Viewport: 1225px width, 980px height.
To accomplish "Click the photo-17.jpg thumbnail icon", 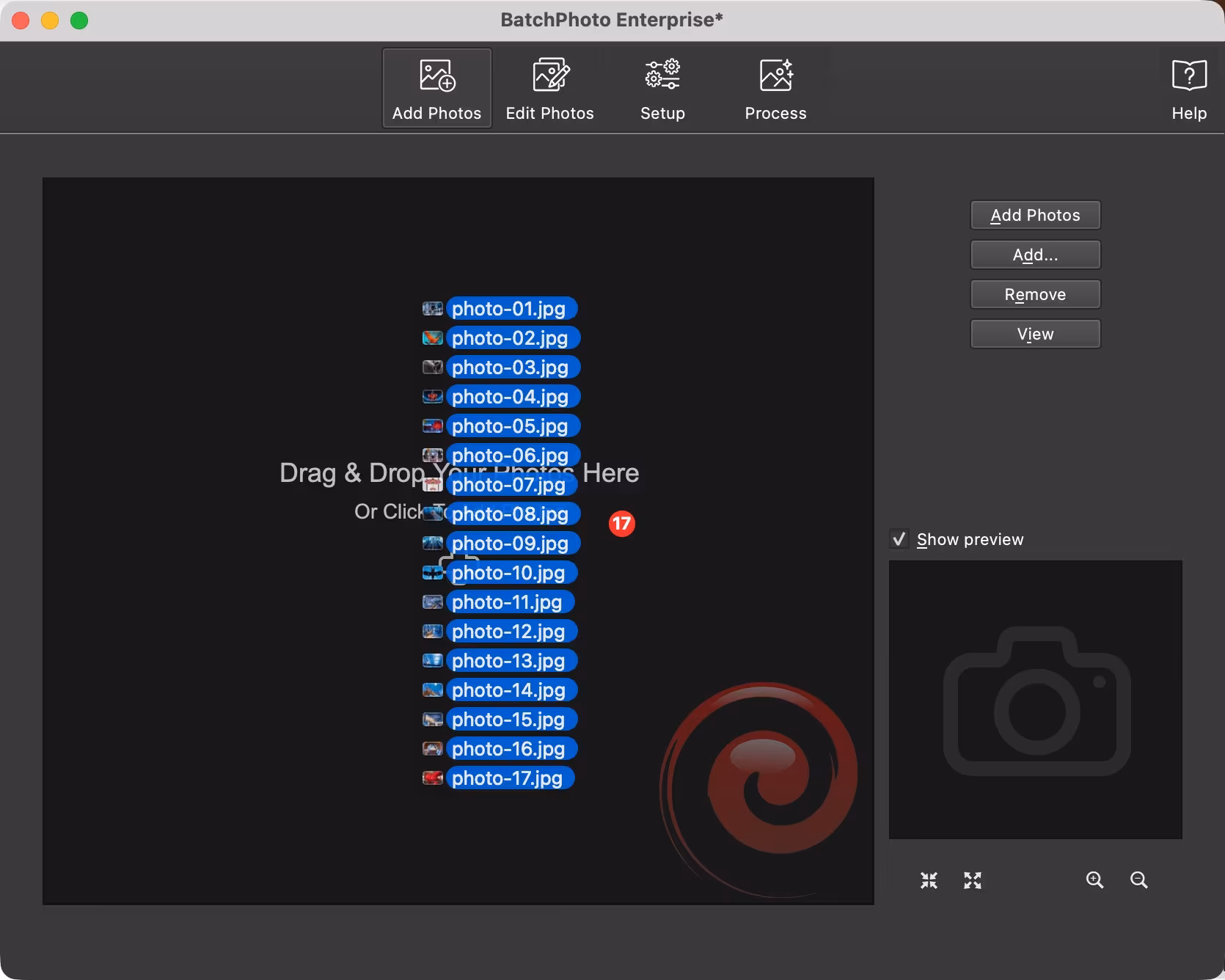I will (x=433, y=778).
